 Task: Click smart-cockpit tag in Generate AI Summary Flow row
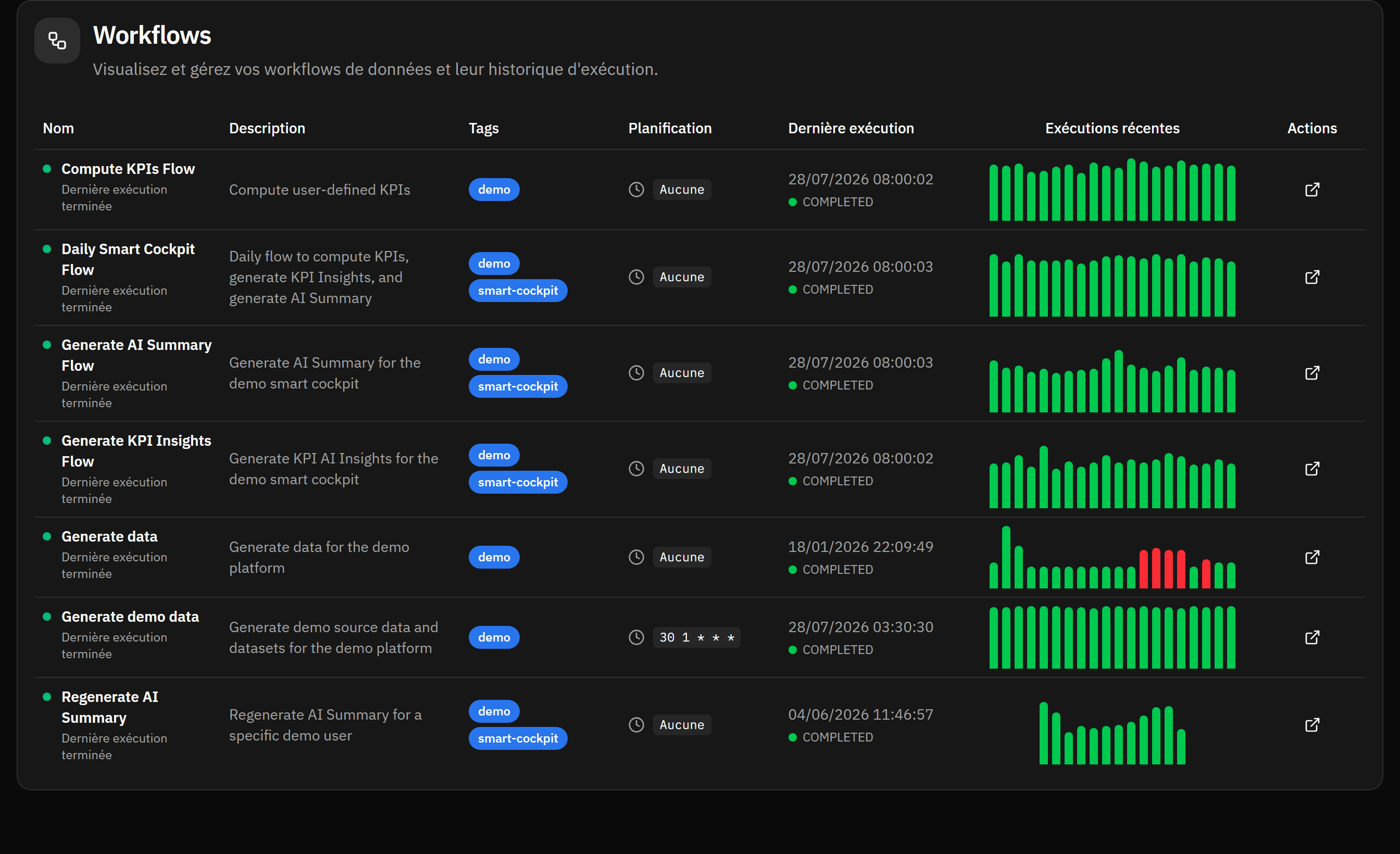(518, 386)
